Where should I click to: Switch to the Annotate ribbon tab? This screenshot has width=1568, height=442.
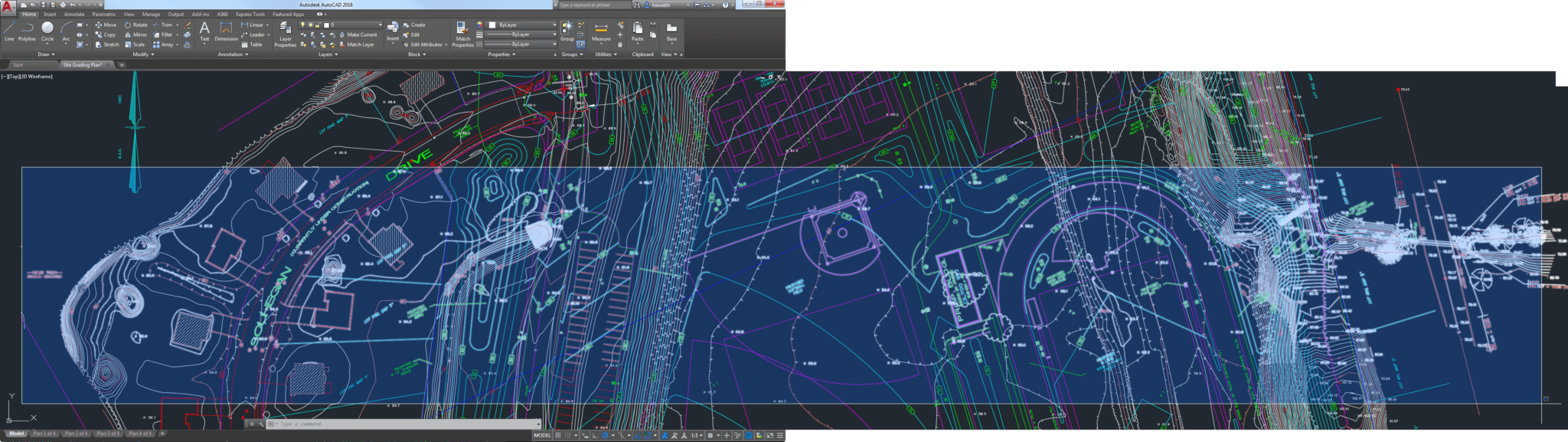[x=74, y=14]
